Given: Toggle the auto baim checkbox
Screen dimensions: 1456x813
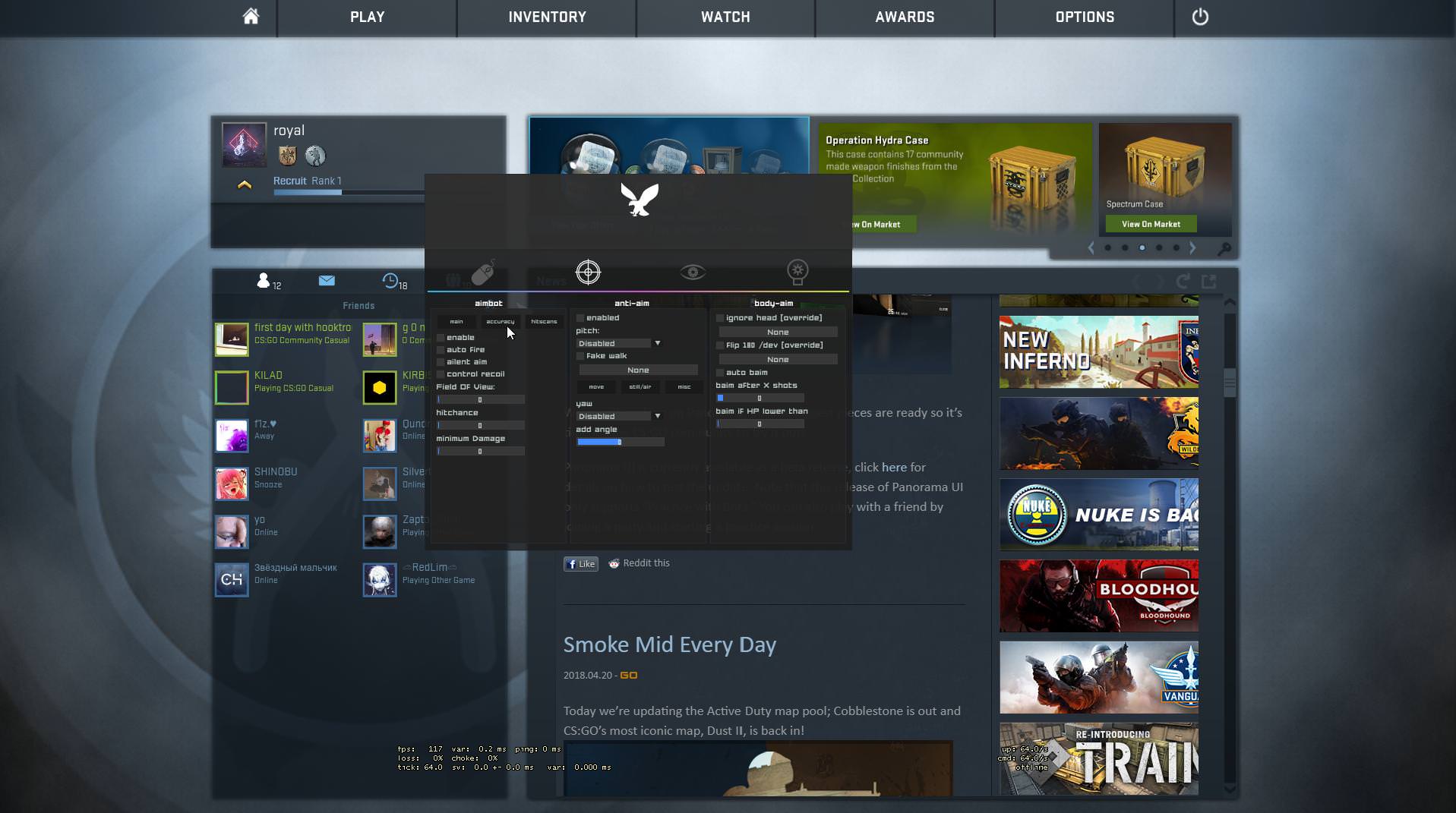Looking at the screenshot, I should [x=720, y=373].
